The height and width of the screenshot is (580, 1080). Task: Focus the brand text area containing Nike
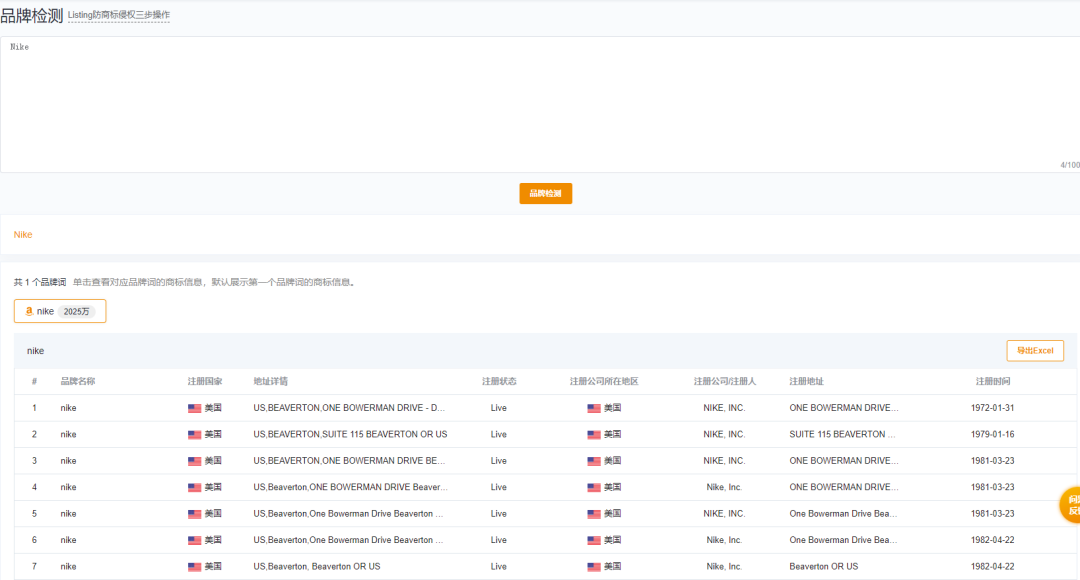coord(540,104)
